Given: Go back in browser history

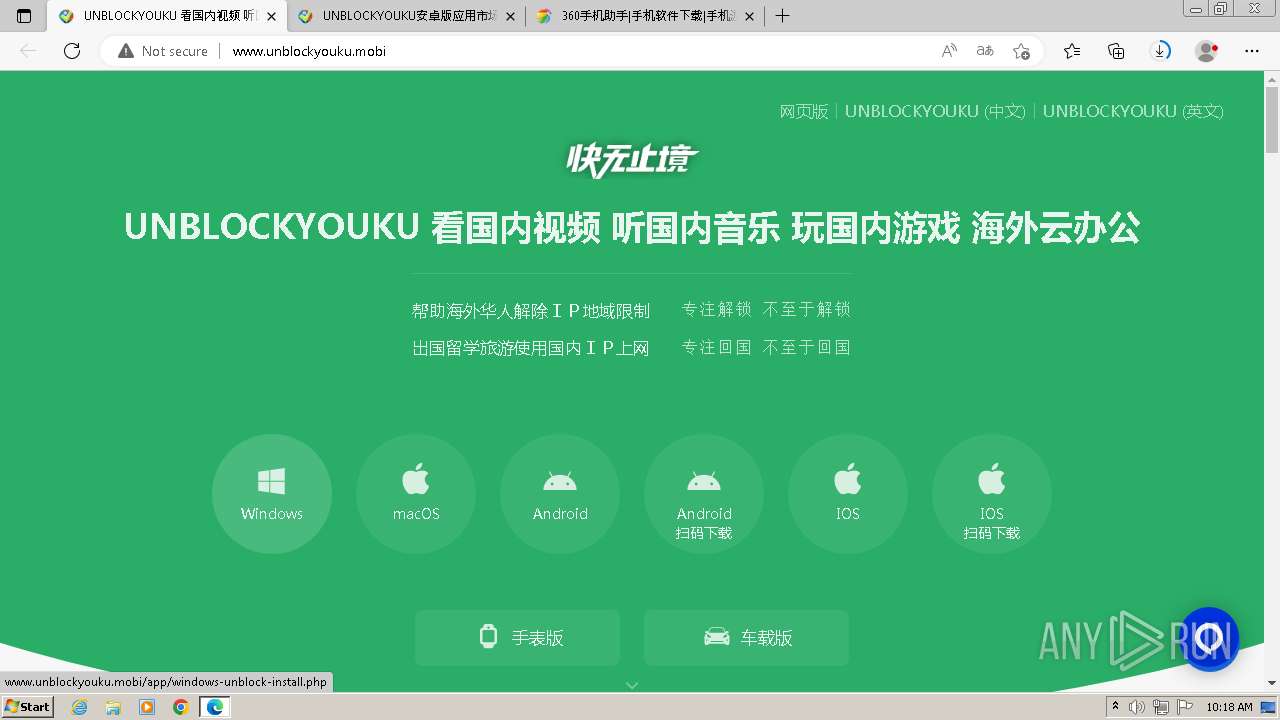Looking at the screenshot, I should coord(28,51).
